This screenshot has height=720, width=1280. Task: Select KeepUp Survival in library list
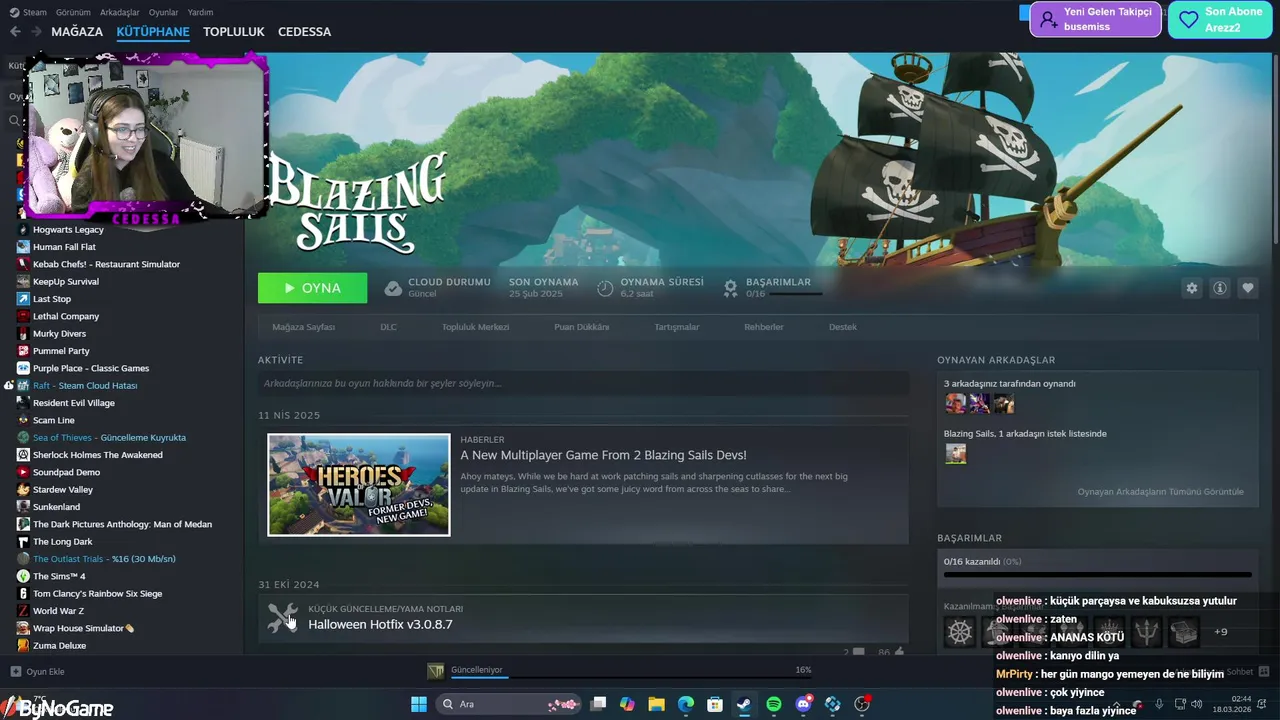click(x=66, y=282)
